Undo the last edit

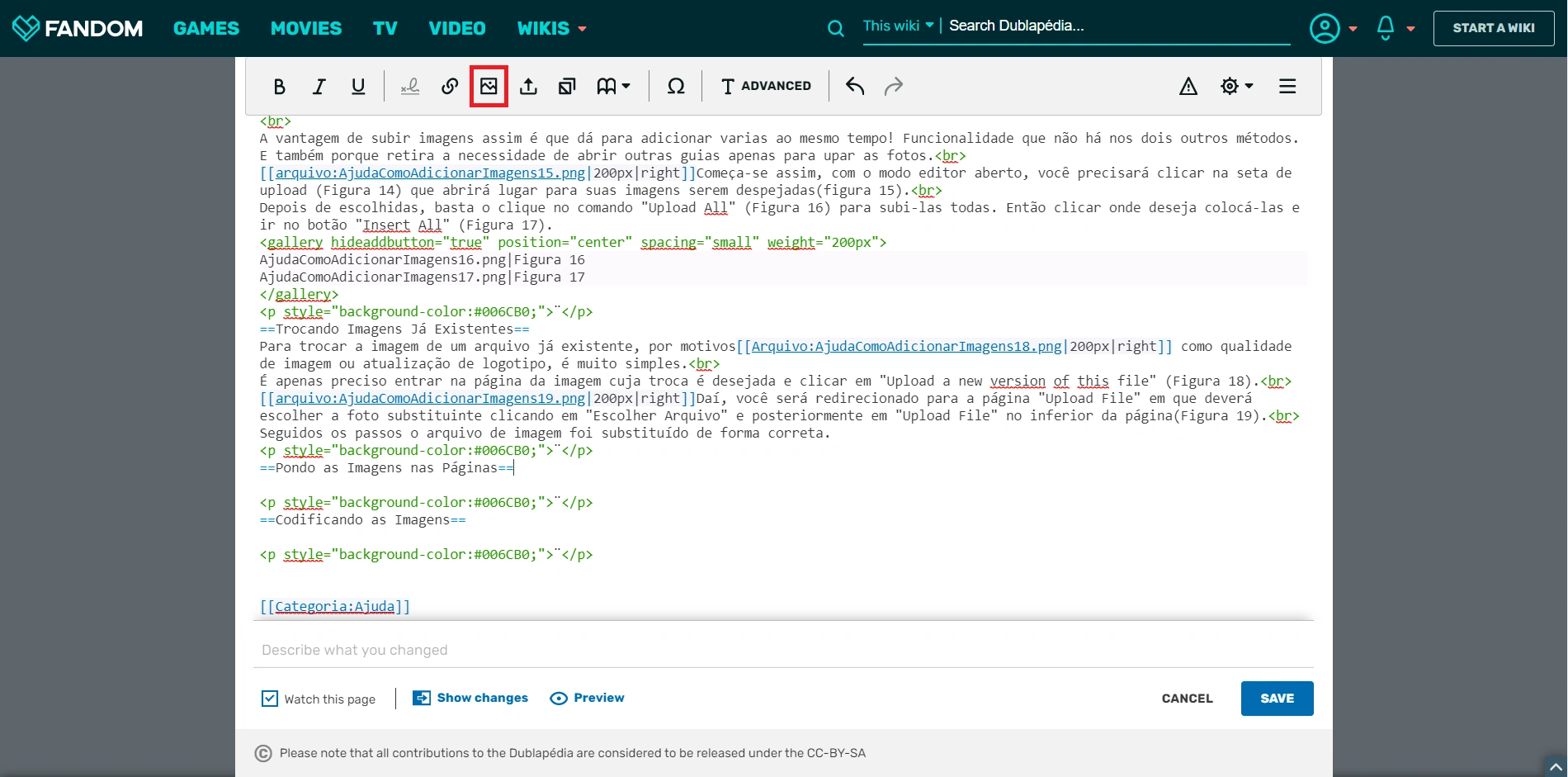[855, 87]
